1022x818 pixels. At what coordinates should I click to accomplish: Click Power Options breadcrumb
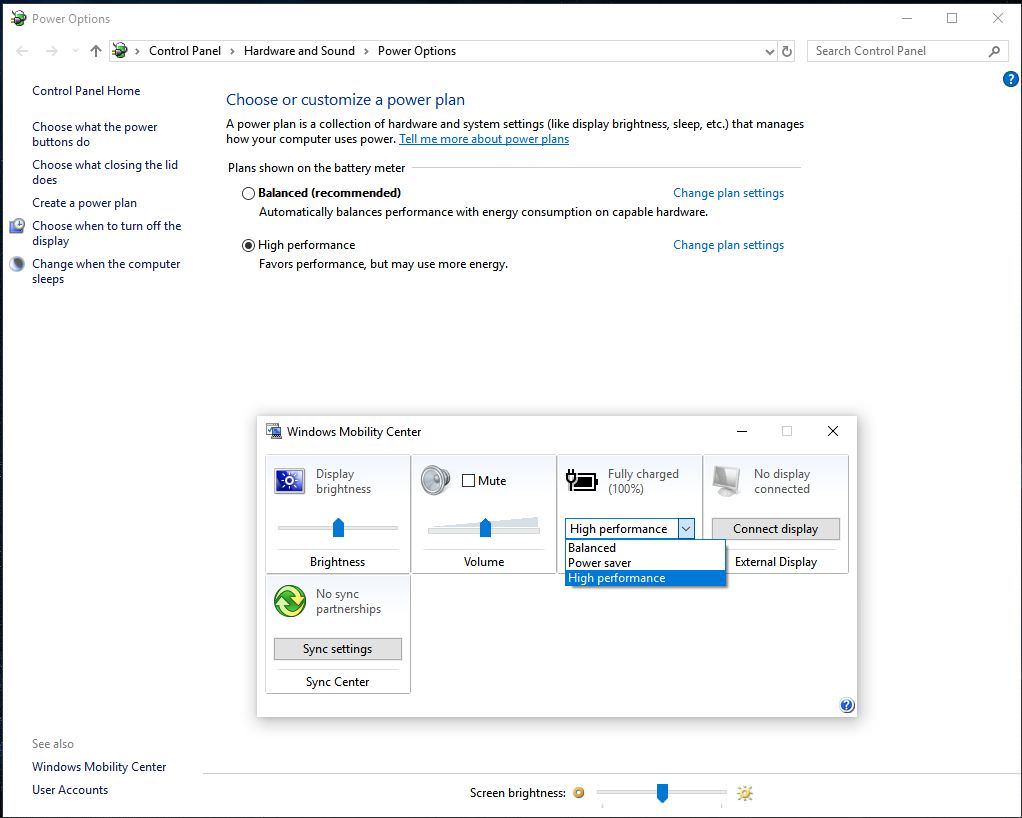click(x=417, y=51)
